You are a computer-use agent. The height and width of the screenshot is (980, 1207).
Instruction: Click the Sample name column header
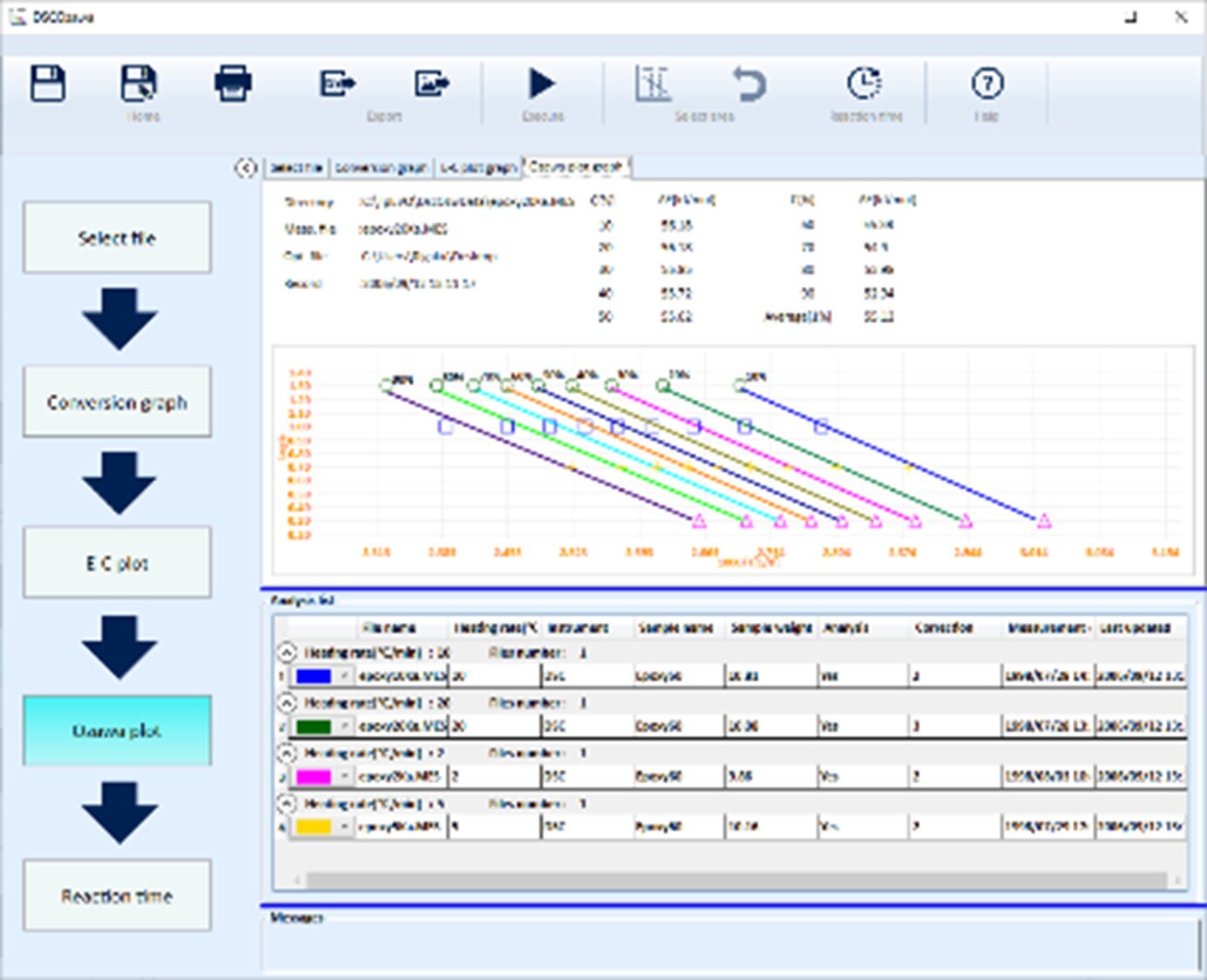tap(680, 628)
